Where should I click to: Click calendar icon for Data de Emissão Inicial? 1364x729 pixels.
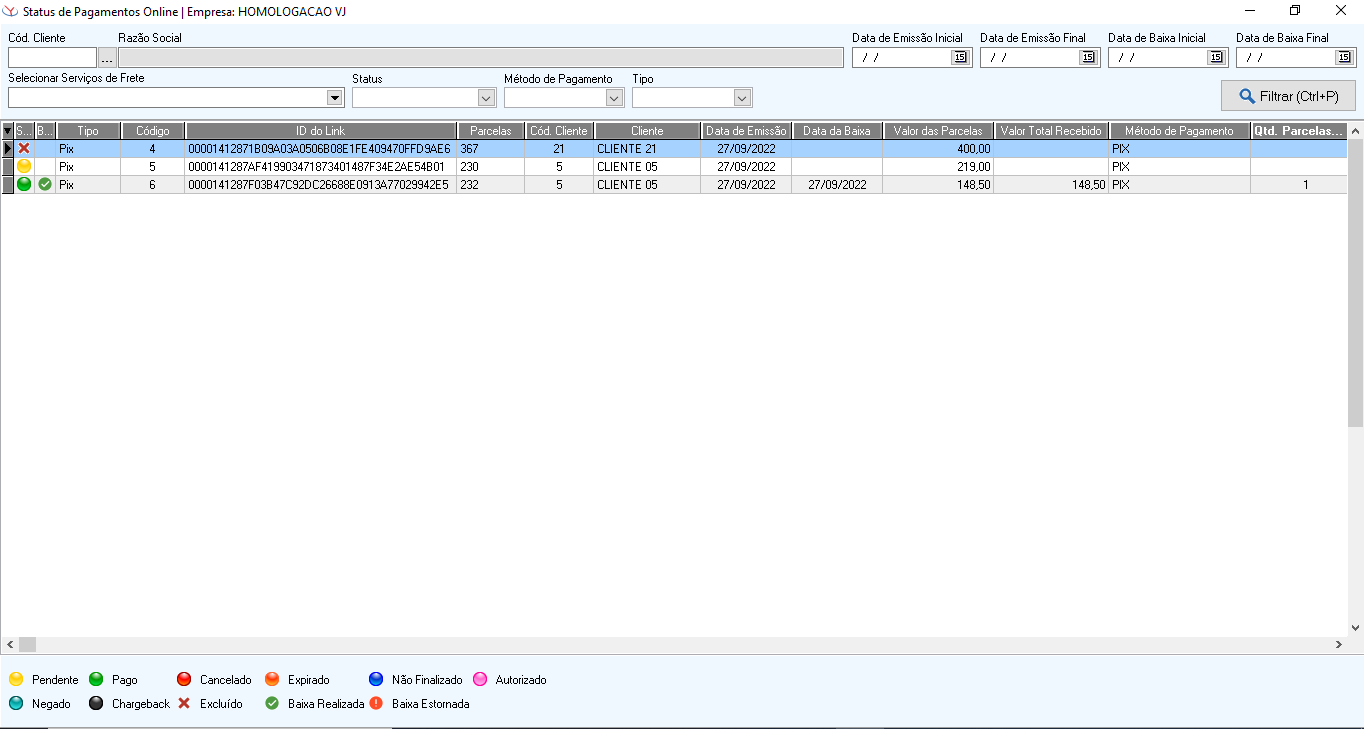coord(960,58)
